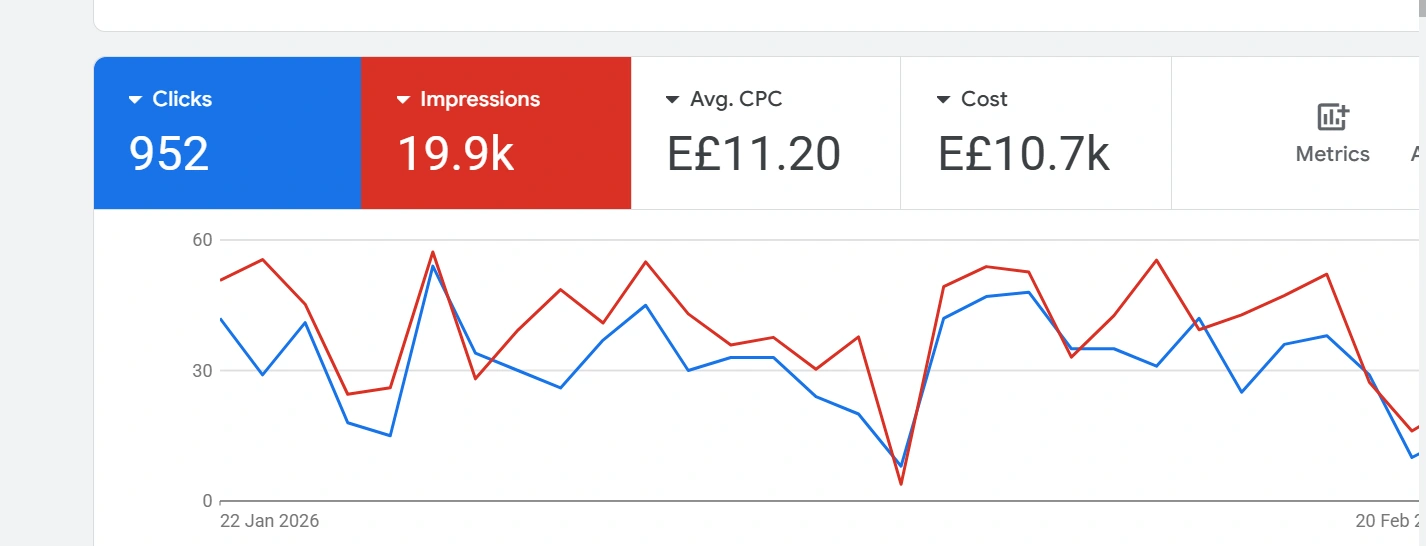Screen dimensions: 1426x546
Task: Select the blue Clicks scorecard value 952
Action: tap(169, 154)
